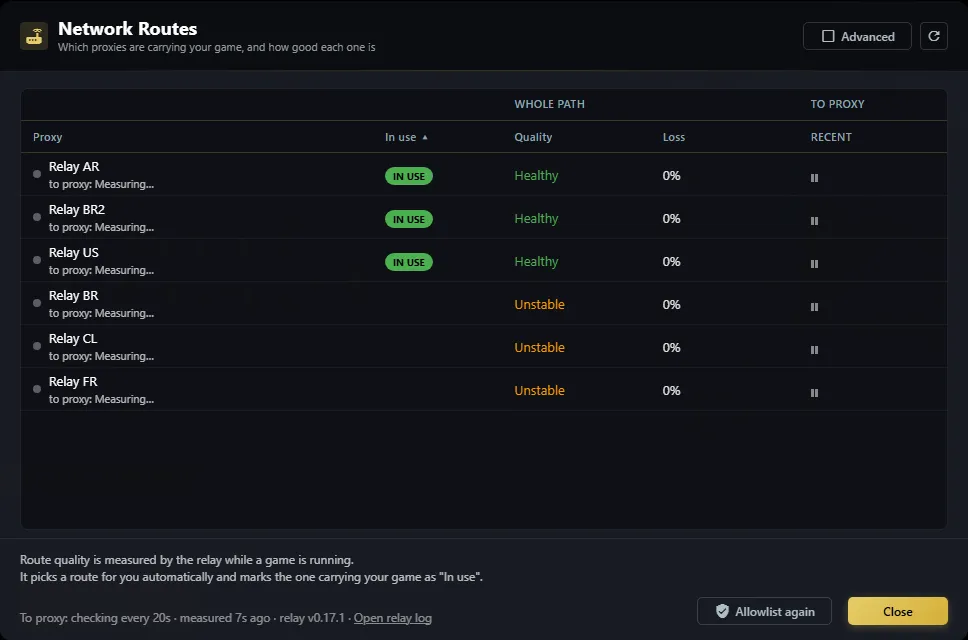
Task: Click the Measuring text under Relay US
Action: pyautogui.click(x=101, y=270)
